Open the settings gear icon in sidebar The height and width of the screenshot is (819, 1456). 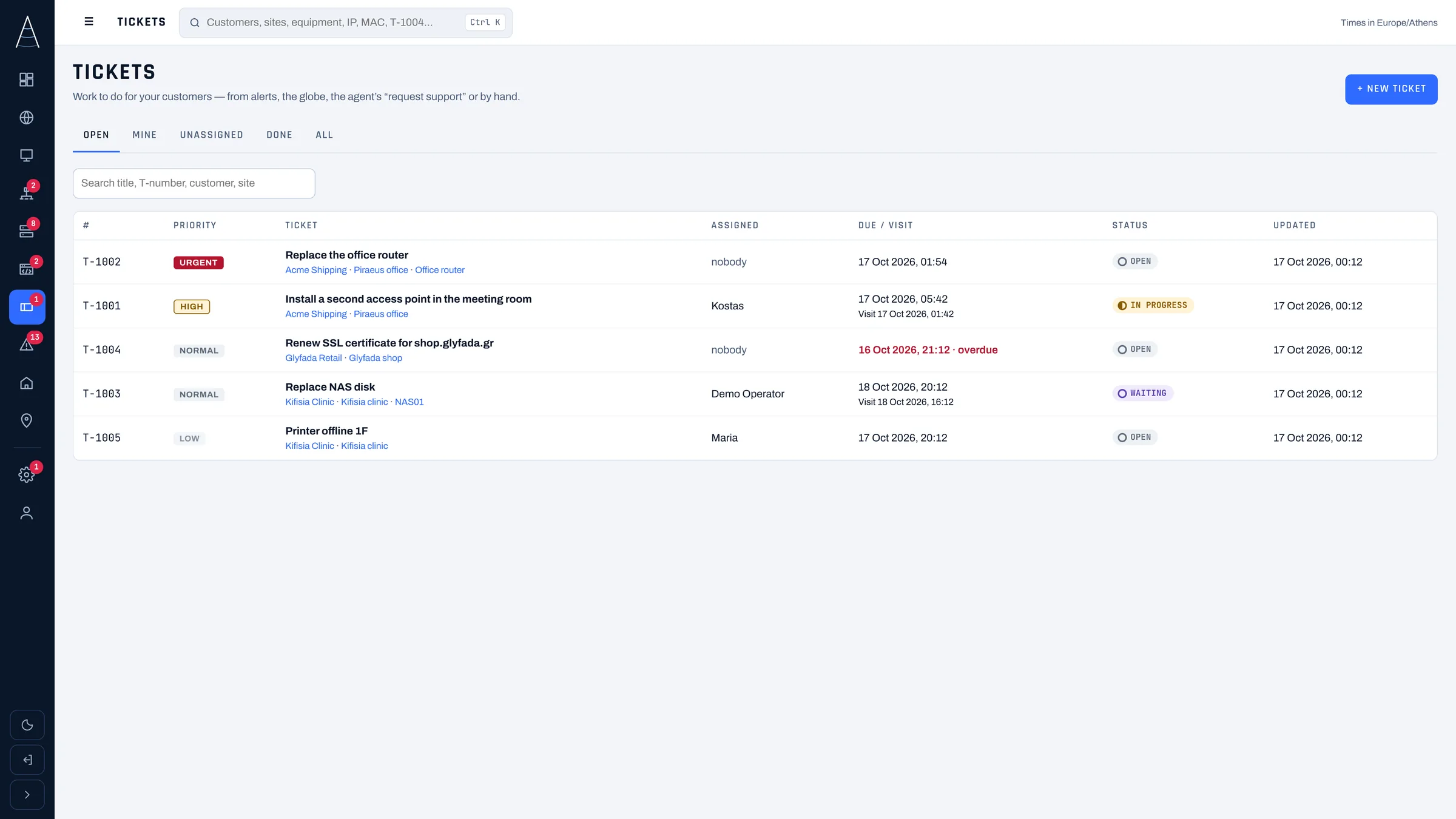coord(27,474)
